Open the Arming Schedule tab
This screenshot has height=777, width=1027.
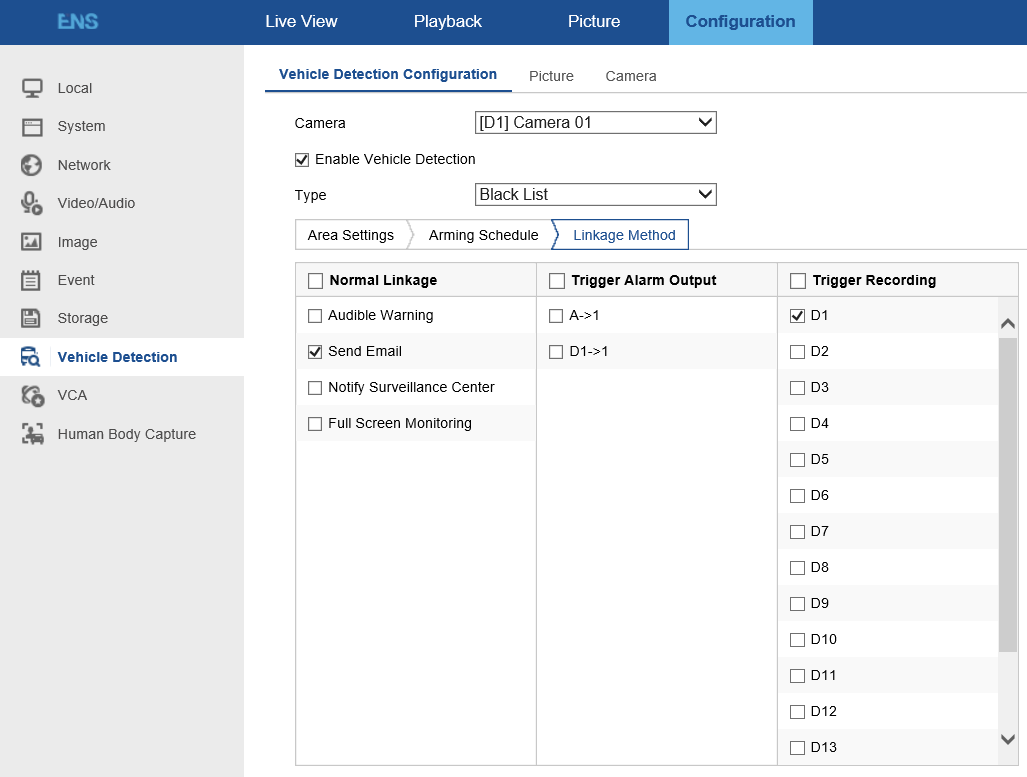click(483, 235)
